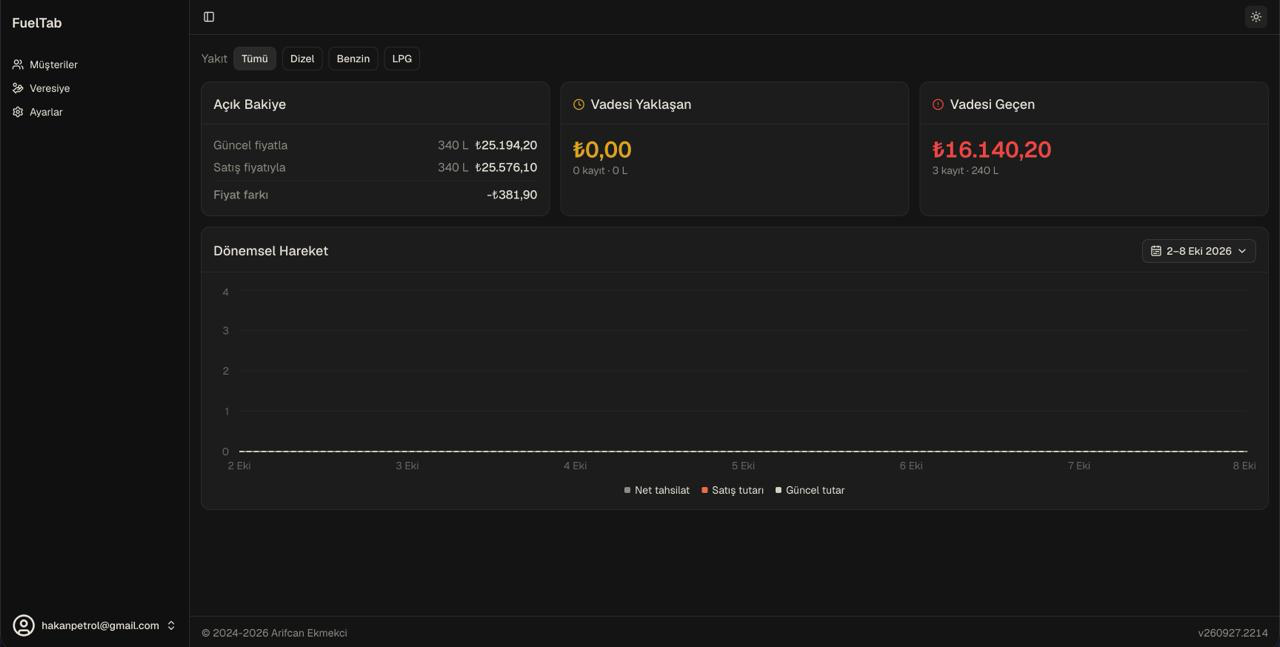
Task: Filter by LPG fuel
Action: [402, 59]
